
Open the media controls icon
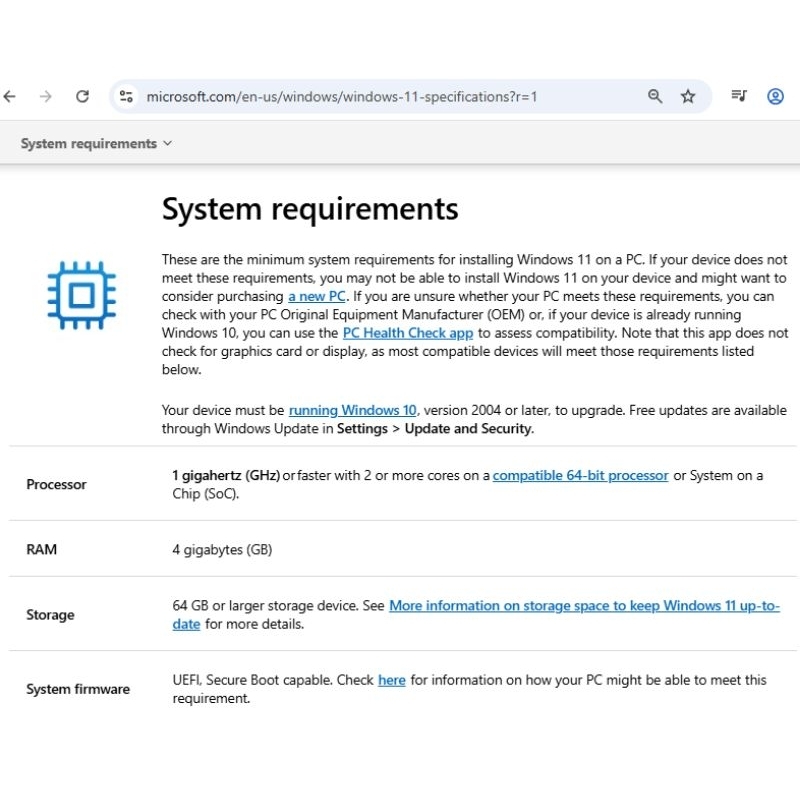coord(739,97)
